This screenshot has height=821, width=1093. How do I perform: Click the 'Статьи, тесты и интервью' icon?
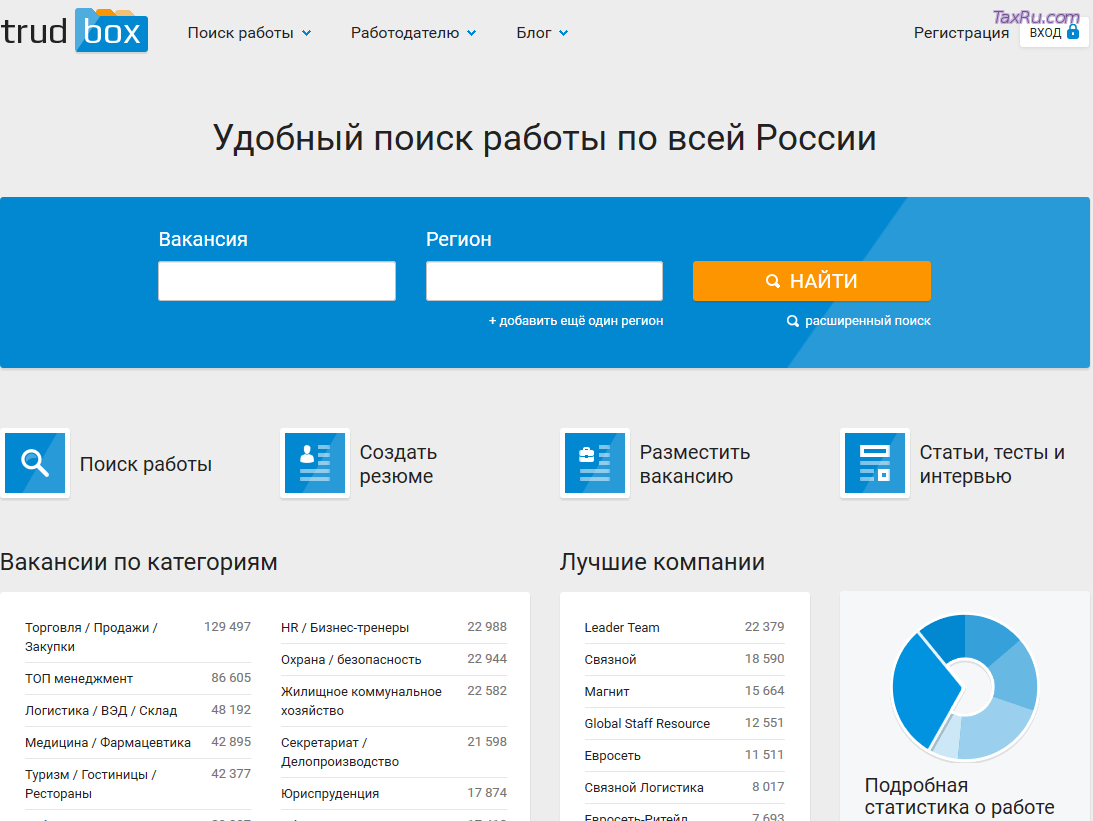[x=875, y=464]
